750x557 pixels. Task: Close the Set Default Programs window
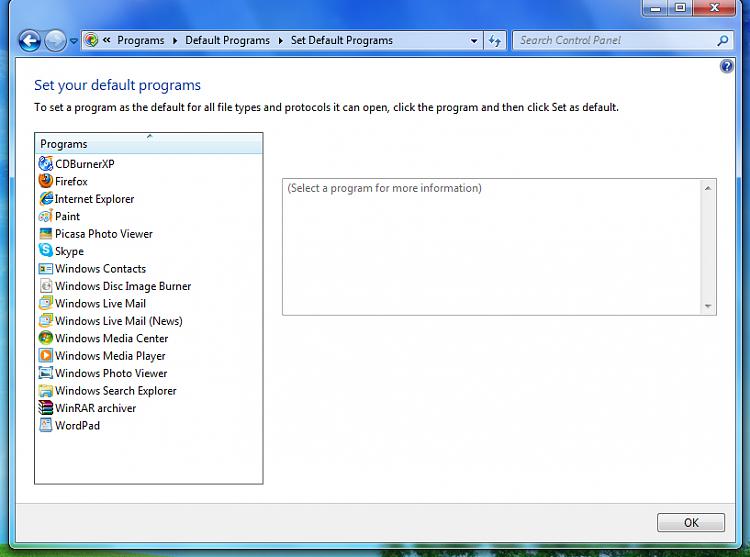pos(714,8)
